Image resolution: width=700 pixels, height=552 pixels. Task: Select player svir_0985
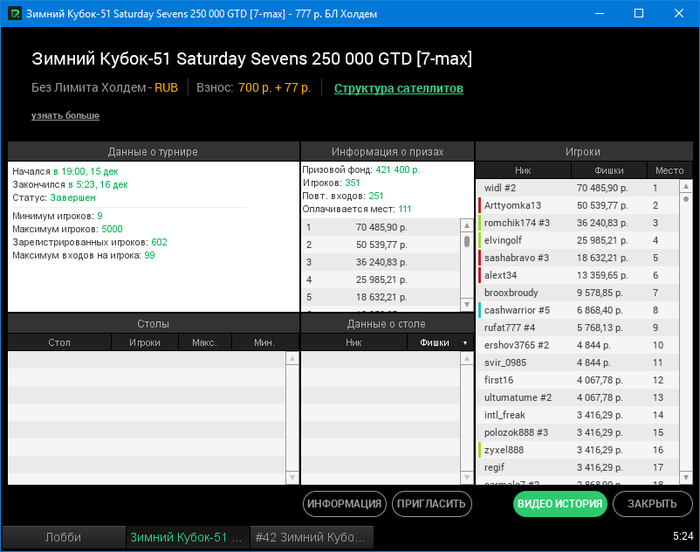578,363
